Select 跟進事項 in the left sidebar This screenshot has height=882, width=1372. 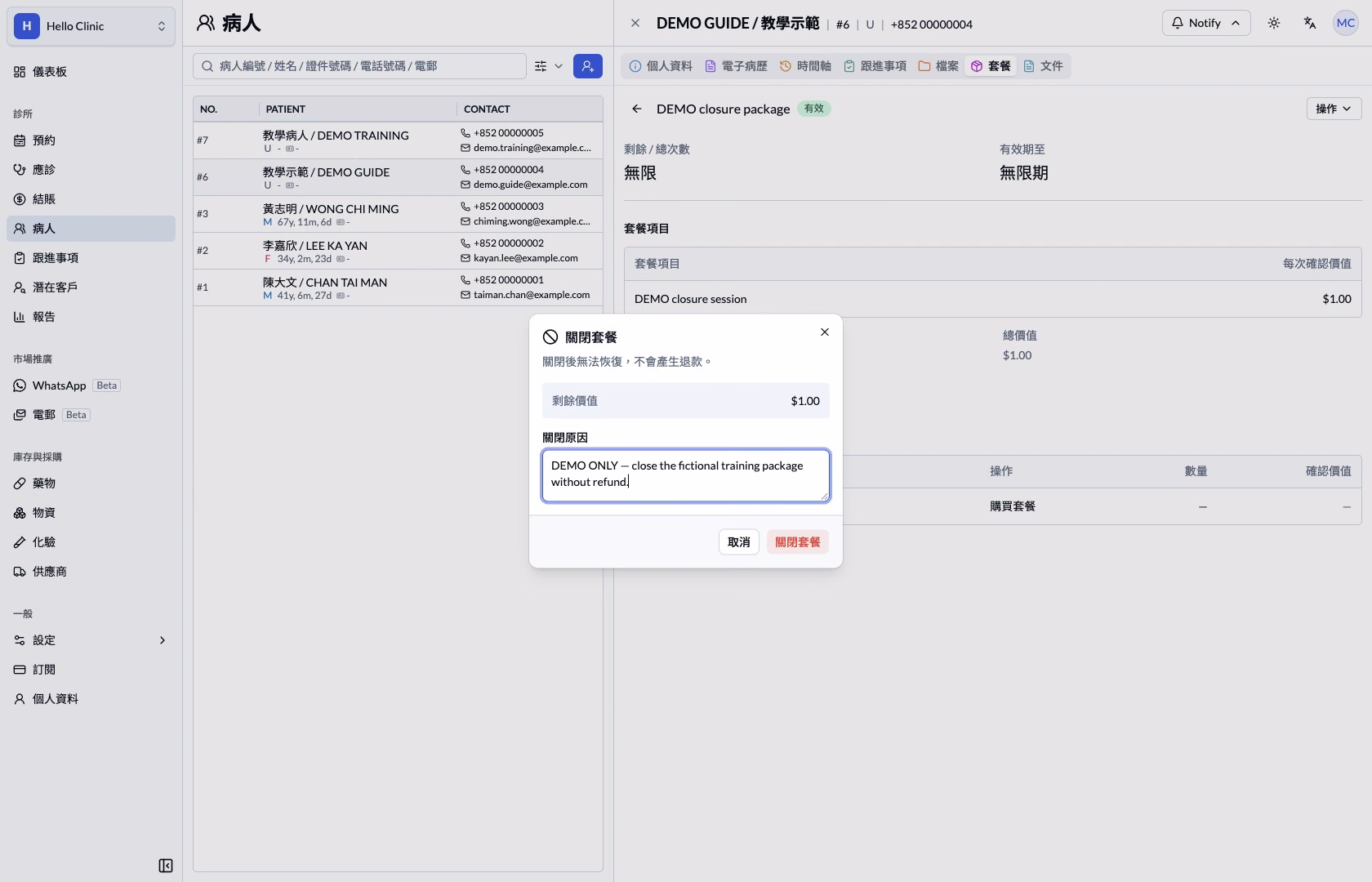91,258
